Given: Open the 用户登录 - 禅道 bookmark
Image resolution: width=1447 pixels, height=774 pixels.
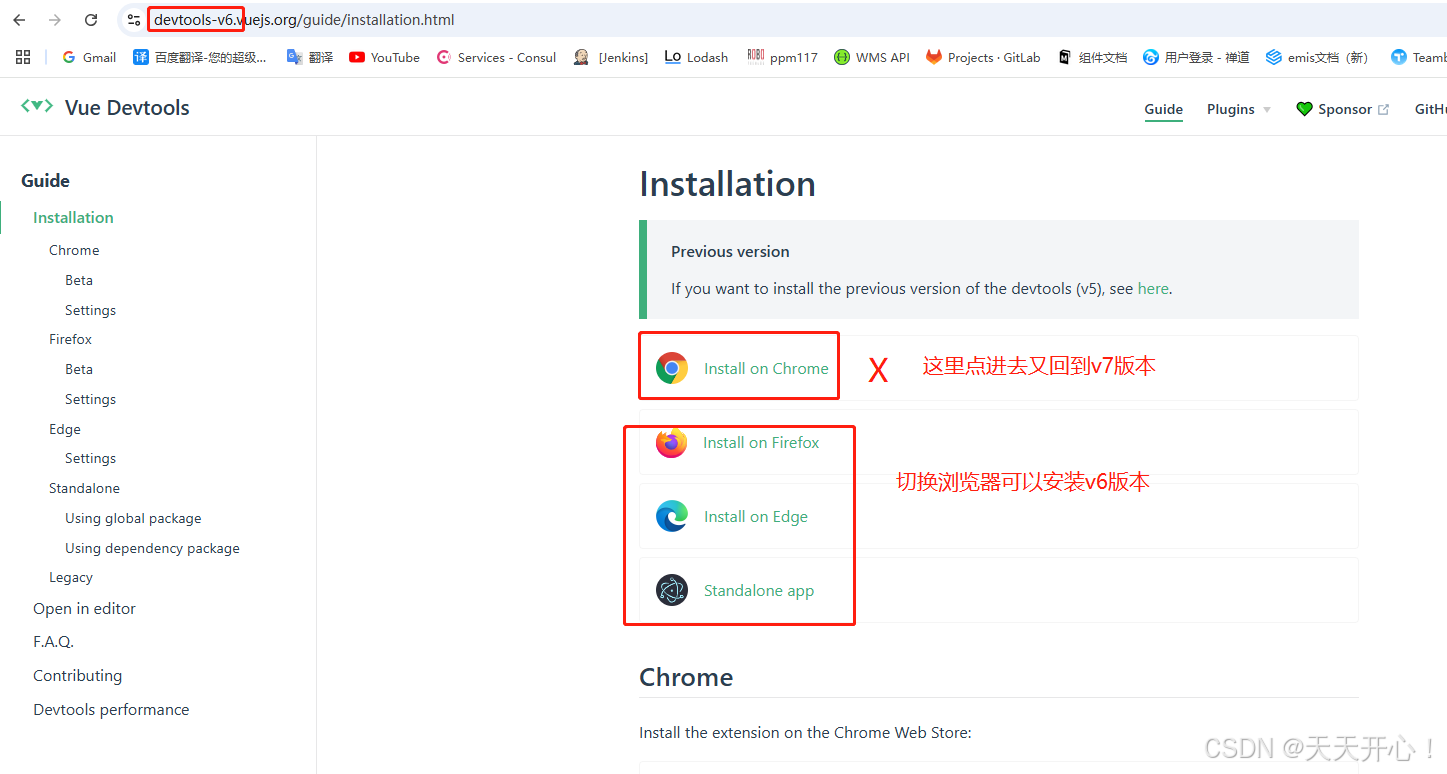Looking at the screenshot, I should pyautogui.click(x=1196, y=57).
